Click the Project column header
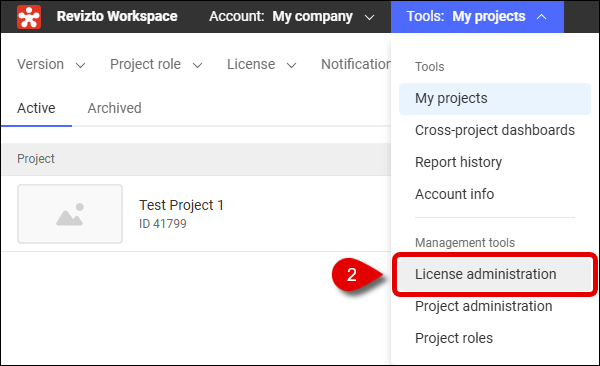Image resolution: width=600 pixels, height=366 pixels. pyautogui.click(x=36, y=159)
